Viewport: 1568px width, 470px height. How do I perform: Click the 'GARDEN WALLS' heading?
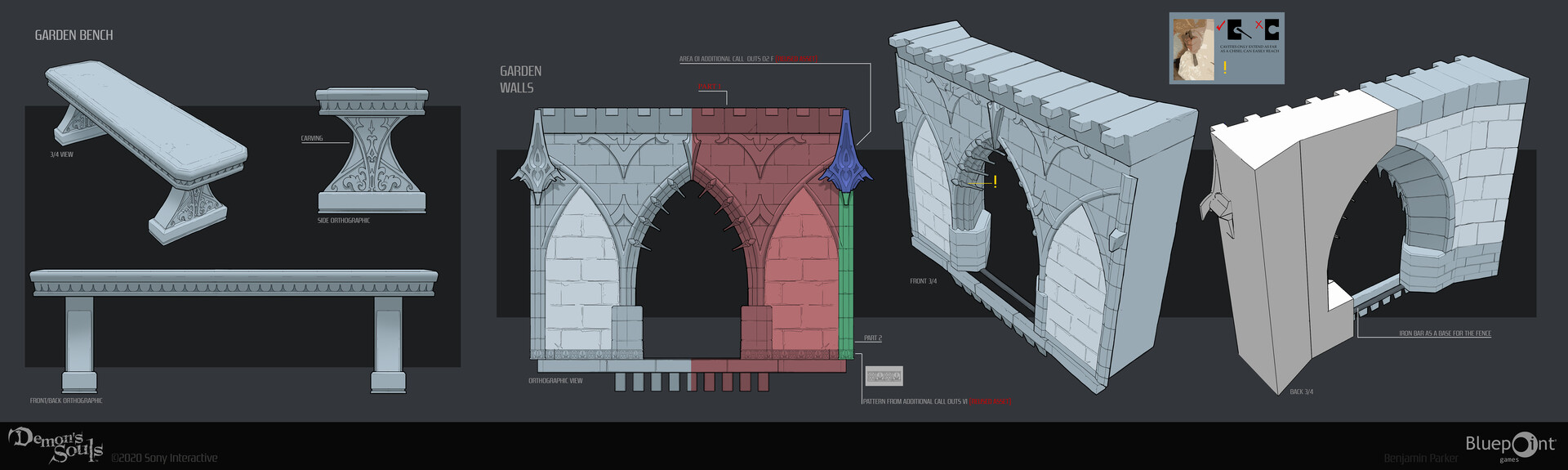520,79
